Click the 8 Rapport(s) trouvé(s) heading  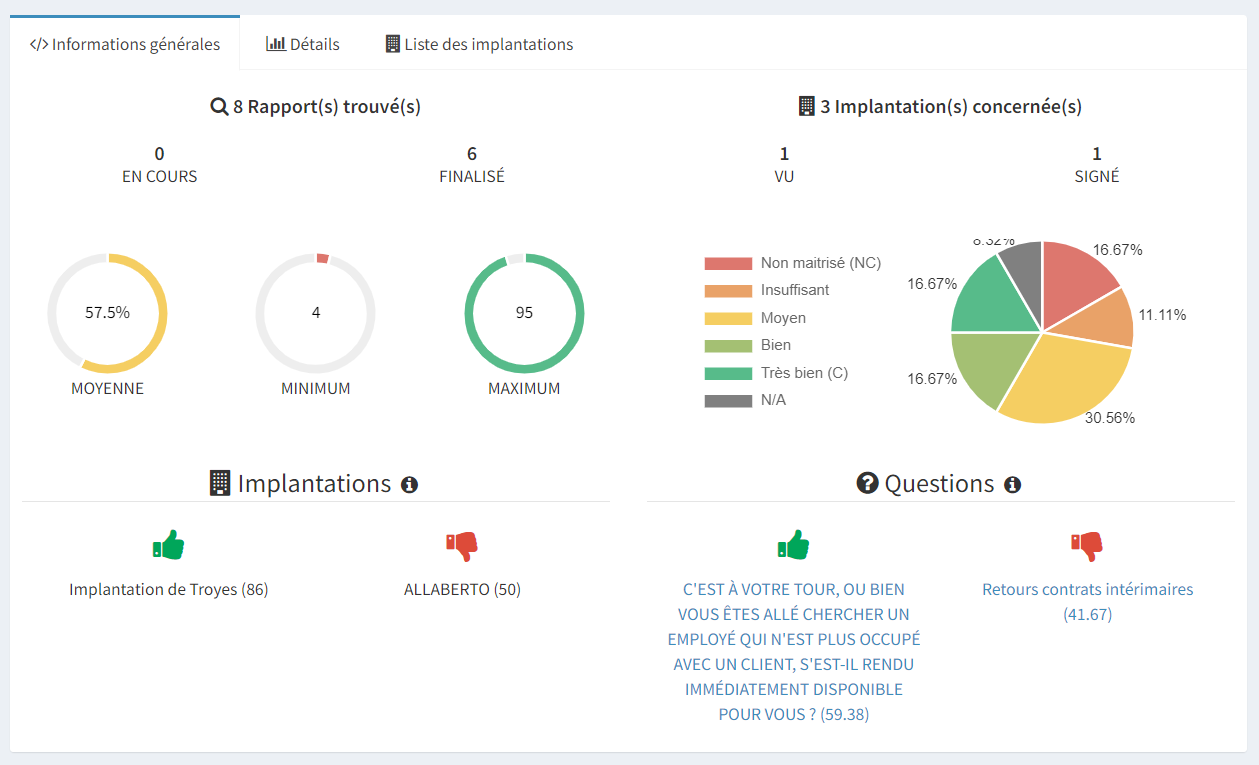316,106
